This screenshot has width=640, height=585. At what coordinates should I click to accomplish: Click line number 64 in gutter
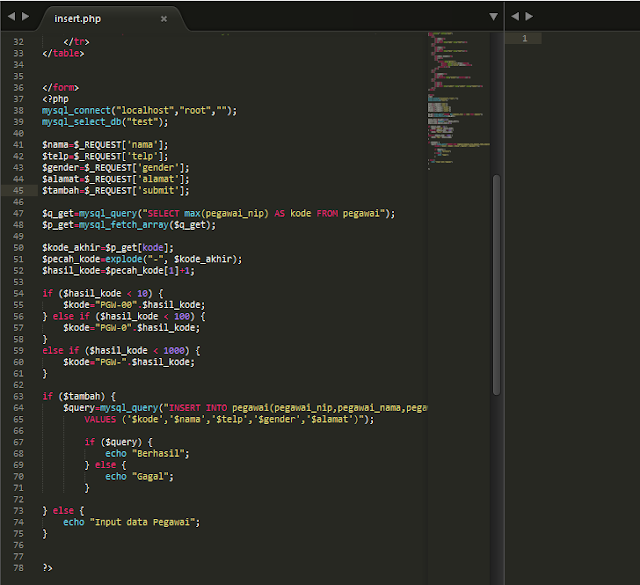point(18,408)
